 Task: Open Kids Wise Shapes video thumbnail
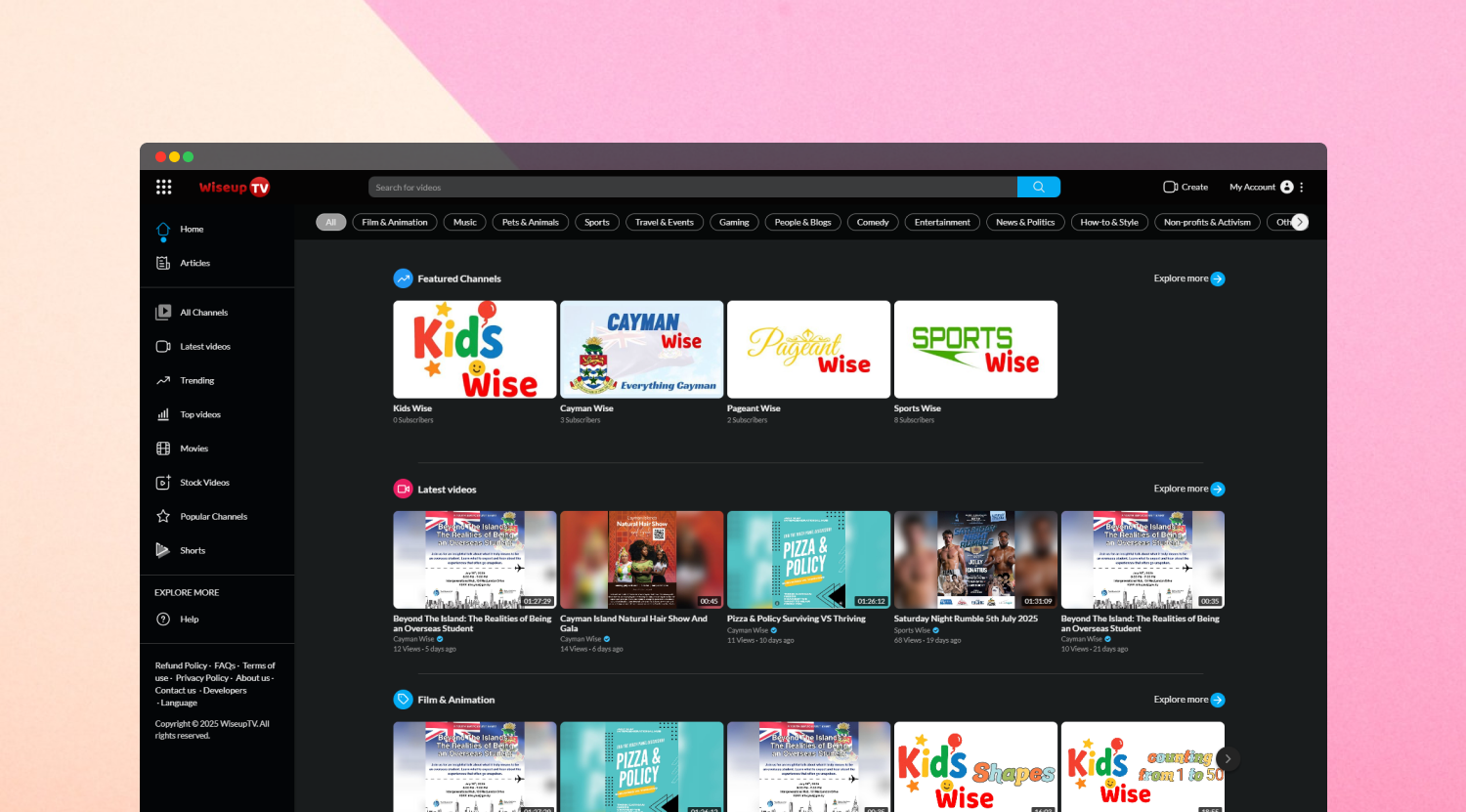coord(975,768)
